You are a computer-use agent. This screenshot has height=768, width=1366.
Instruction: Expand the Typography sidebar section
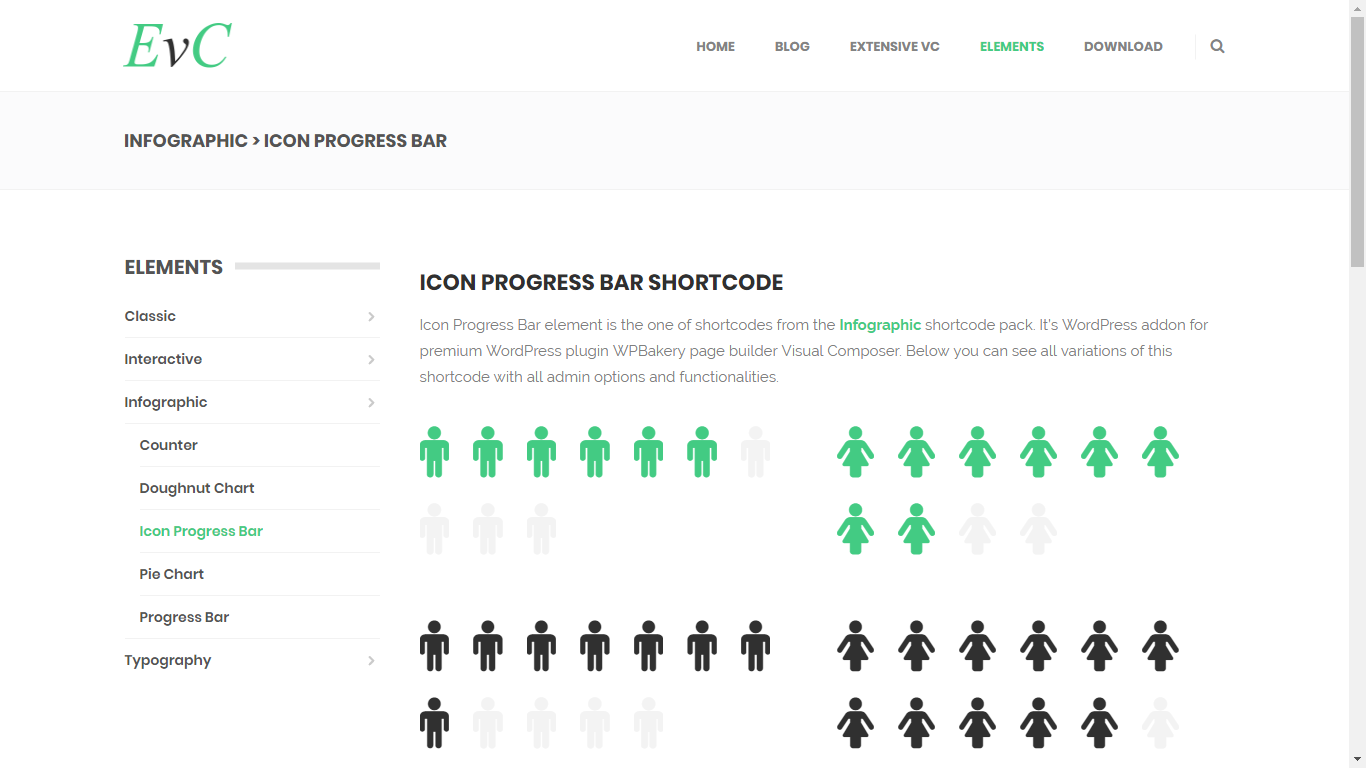(167, 660)
